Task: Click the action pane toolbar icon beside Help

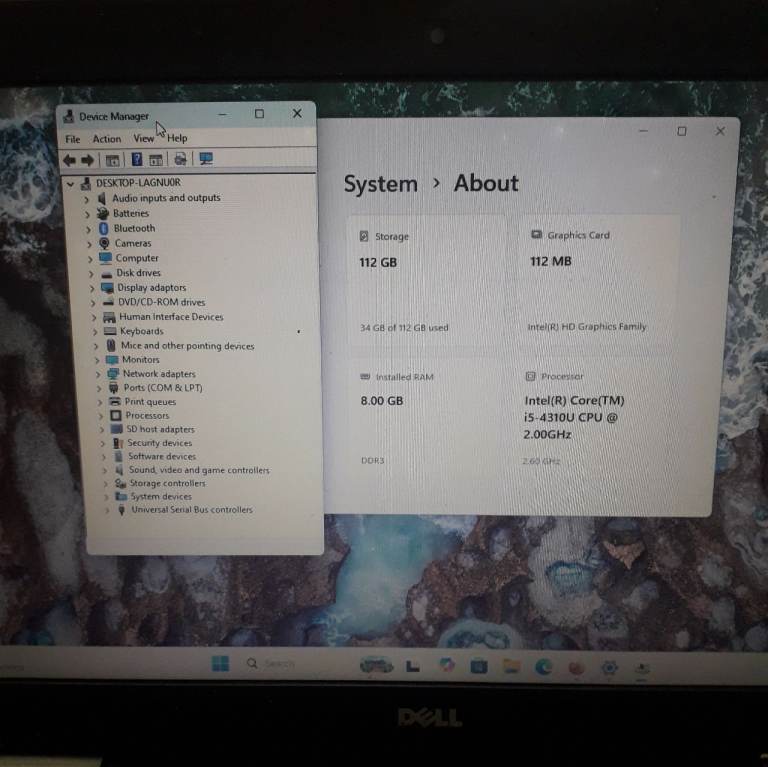Action: click(x=156, y=160)
